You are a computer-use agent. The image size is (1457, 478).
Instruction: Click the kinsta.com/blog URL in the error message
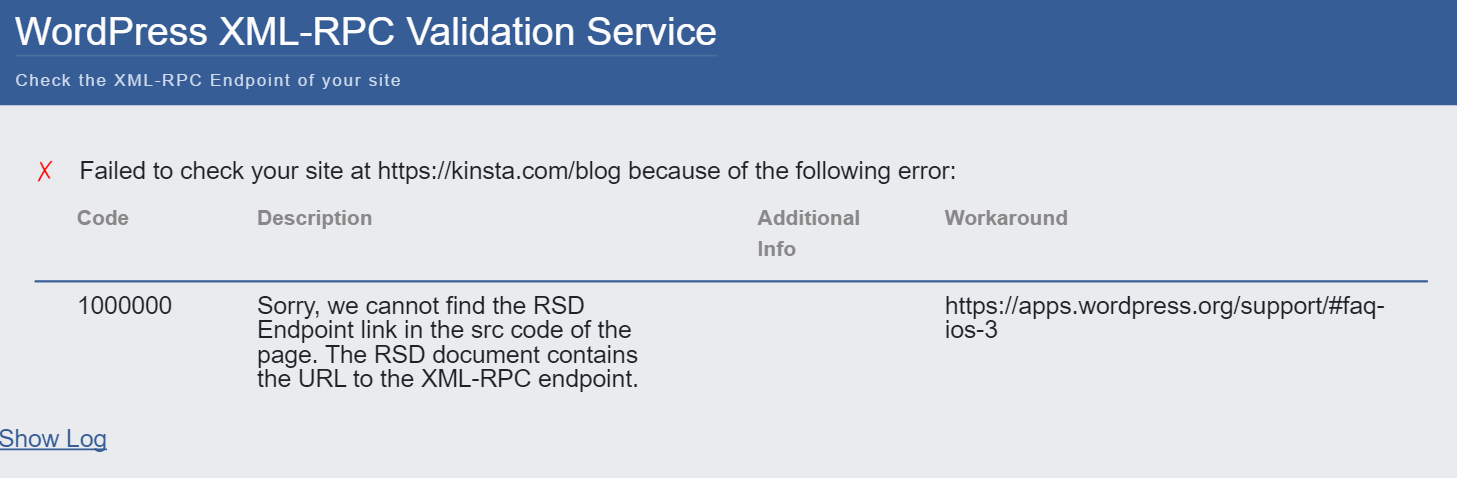pyautogui.click(x=499, y=171)
